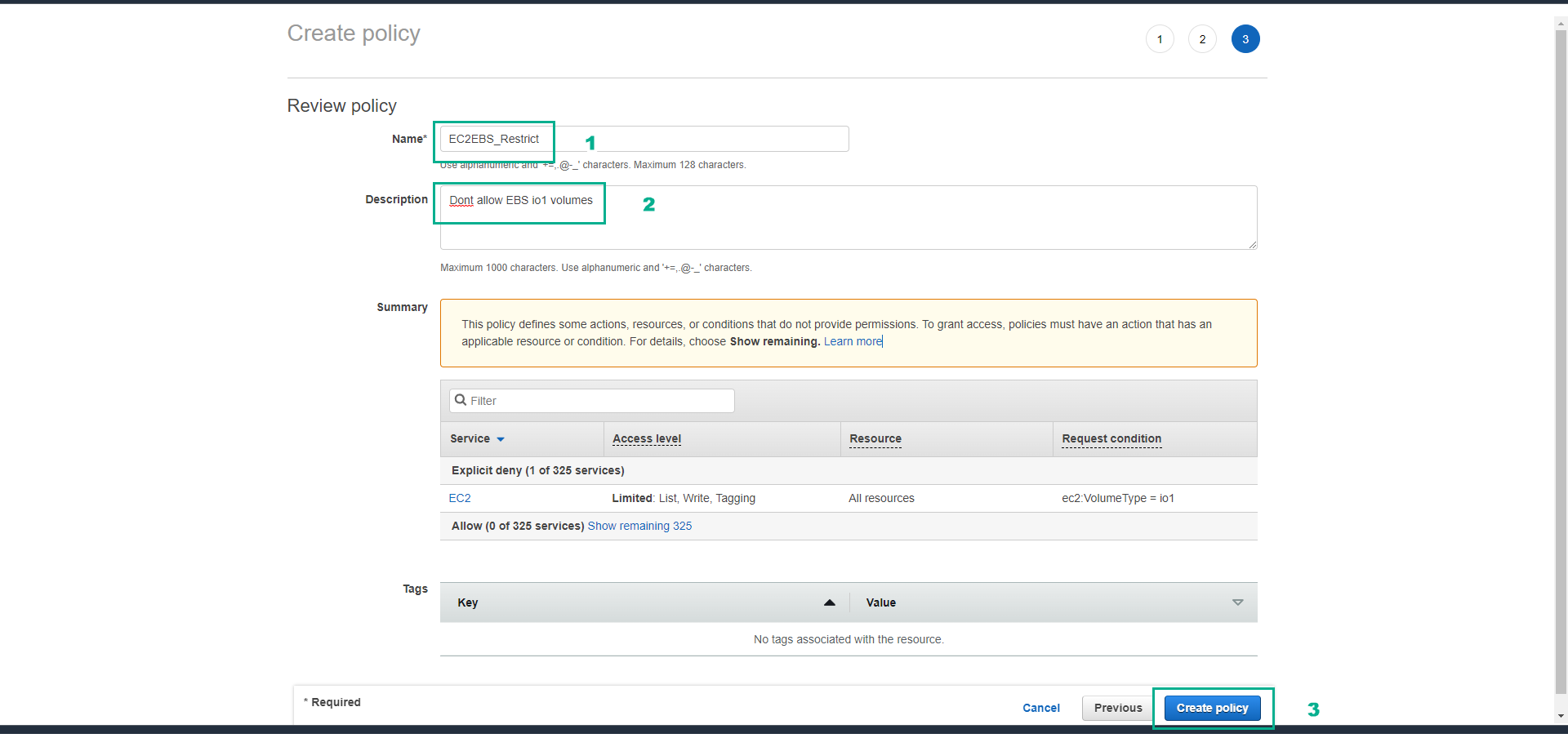Go back with the Previous button
The width and height of the screenshot is (1568, 738).
(1118, 708)
